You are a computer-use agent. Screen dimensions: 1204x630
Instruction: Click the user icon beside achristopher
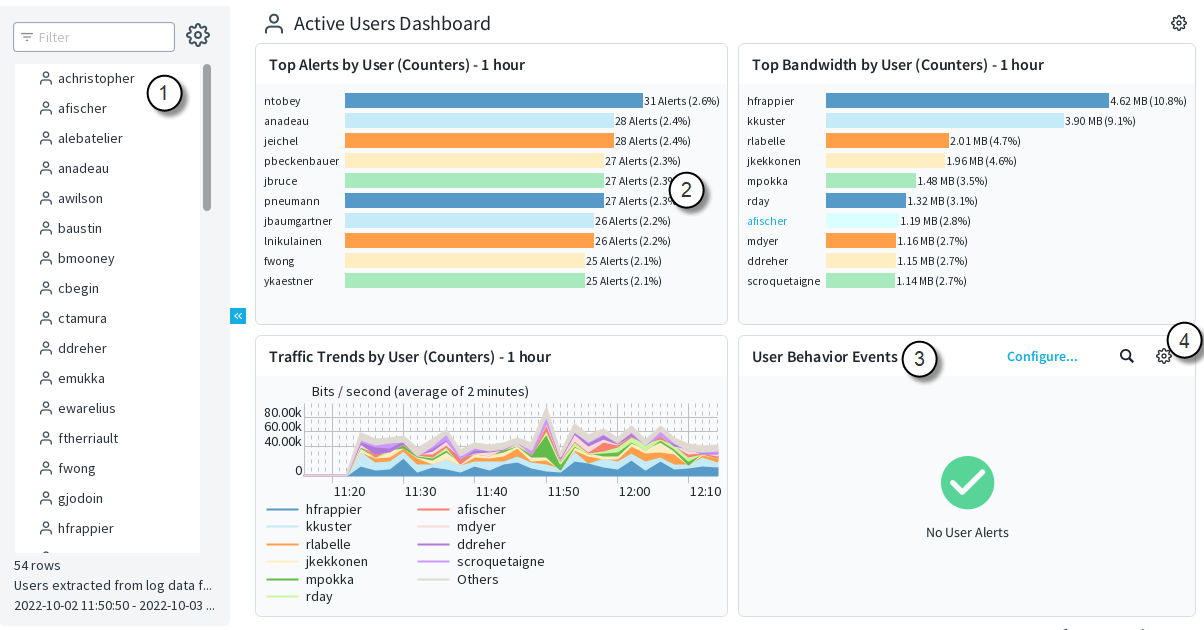pyautogui.click(x=45, y=78)
